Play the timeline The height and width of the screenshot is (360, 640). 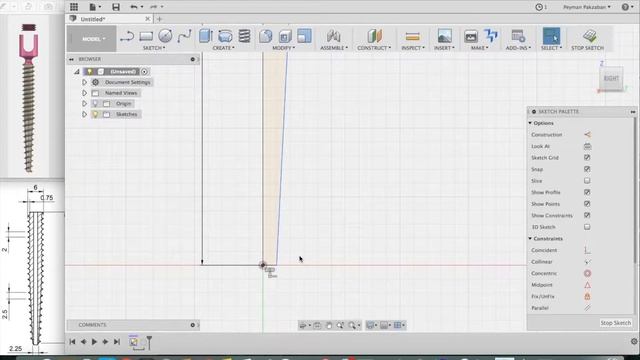click(x=94, y=342)
